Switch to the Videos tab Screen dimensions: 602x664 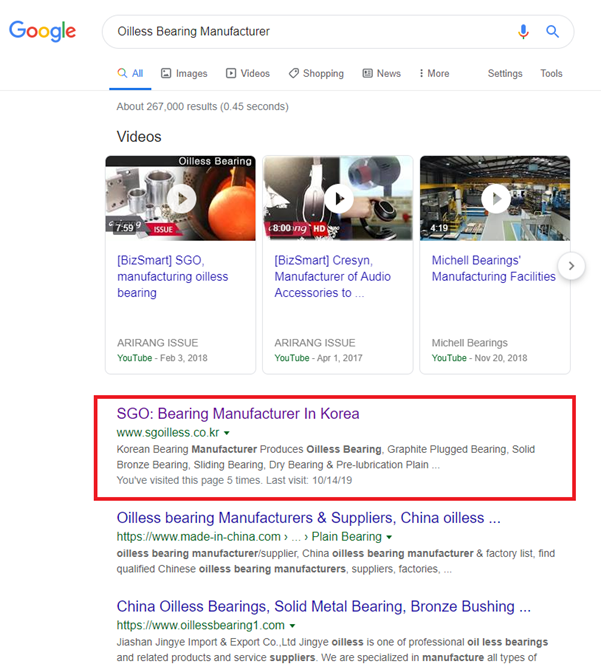[248, 73]
